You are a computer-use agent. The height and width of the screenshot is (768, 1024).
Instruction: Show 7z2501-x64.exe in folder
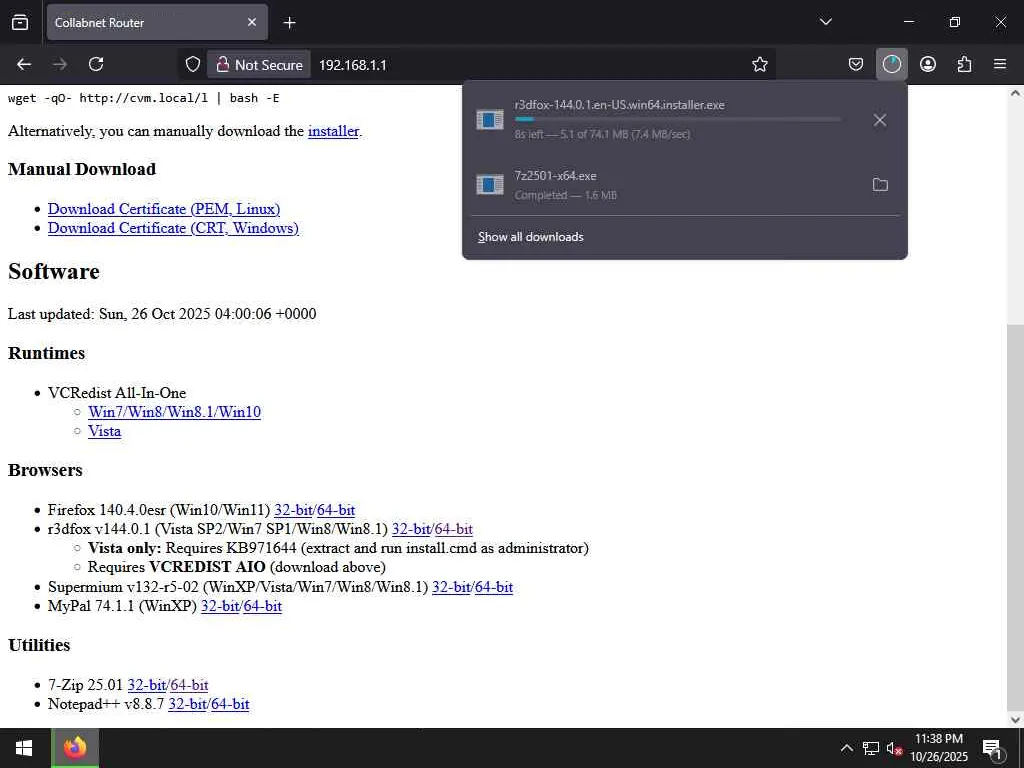[x=880, y=185]
